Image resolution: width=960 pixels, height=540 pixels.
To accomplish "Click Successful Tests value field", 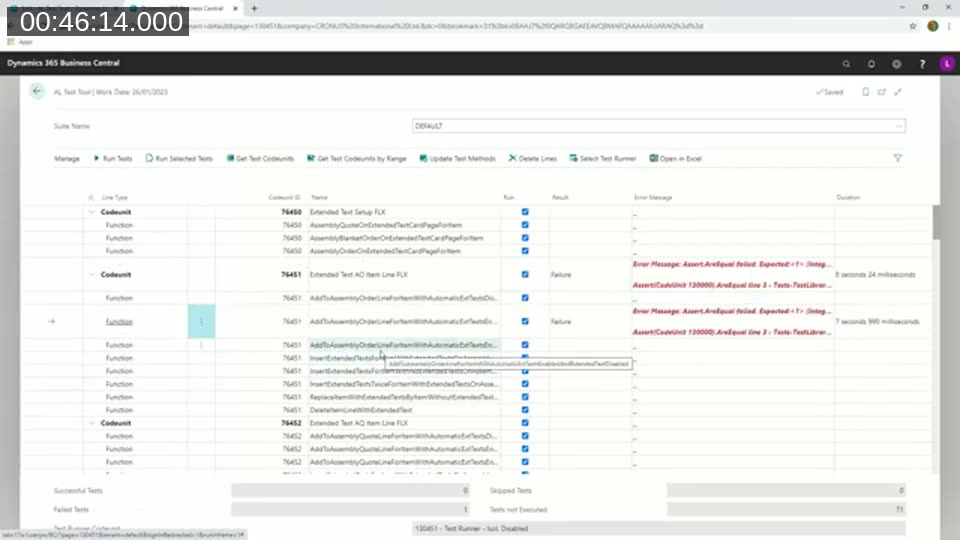I will coord(351,490).
